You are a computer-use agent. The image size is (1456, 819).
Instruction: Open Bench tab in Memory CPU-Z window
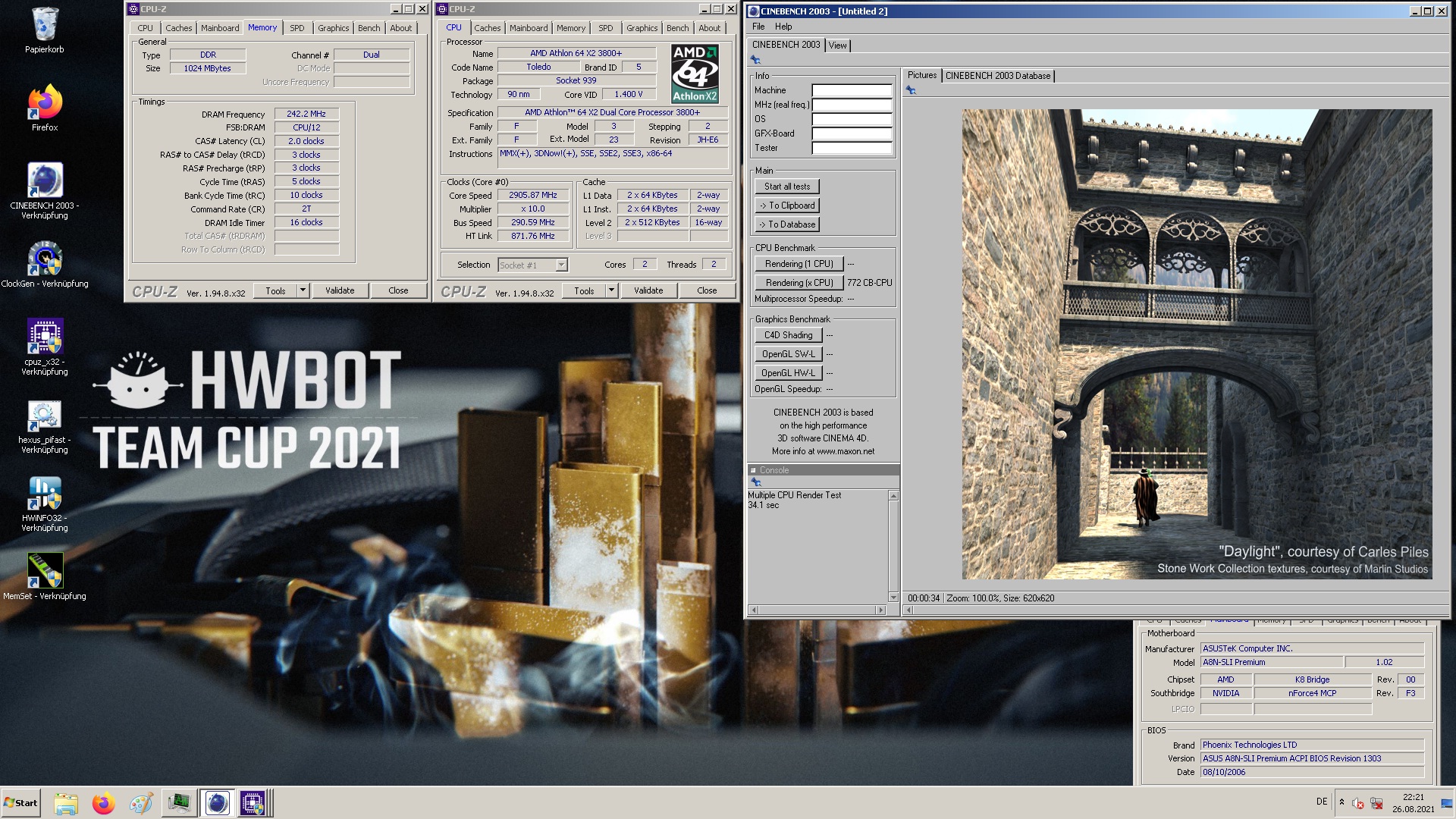(369, 28)
